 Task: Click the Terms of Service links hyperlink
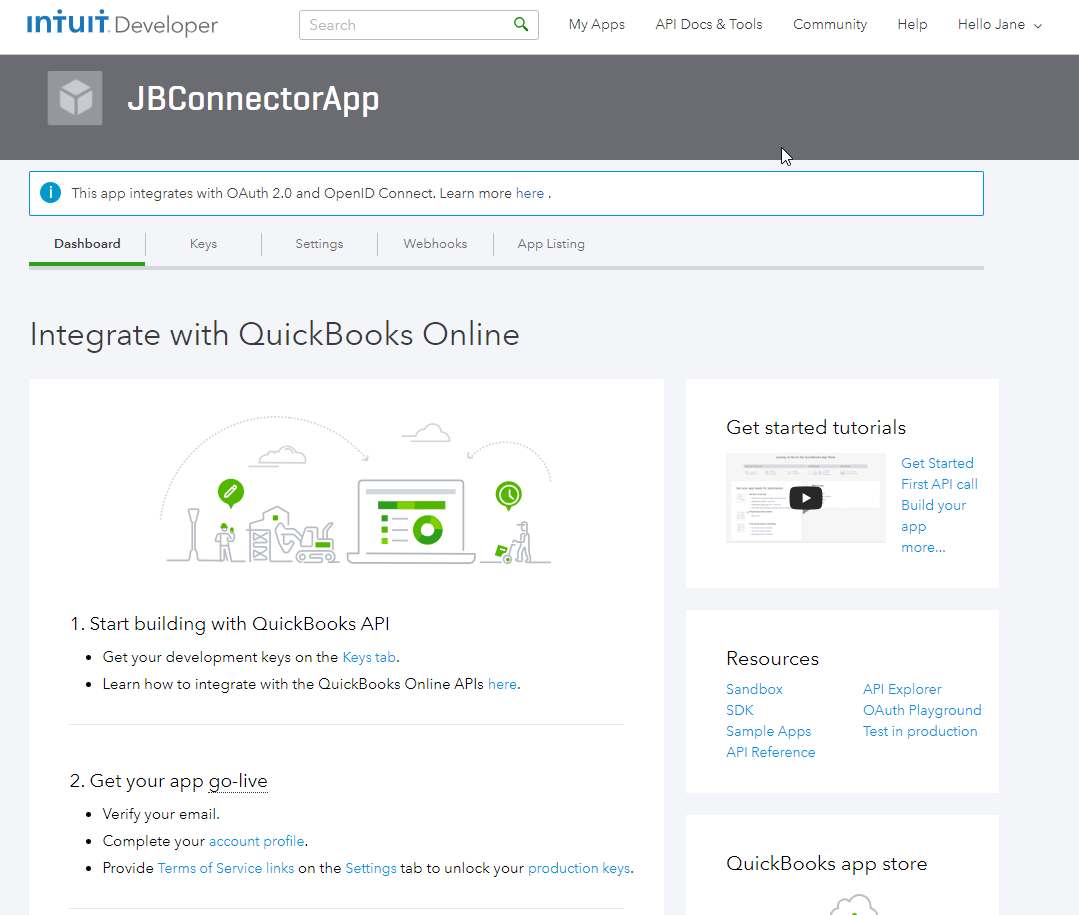[x=226, y=868]
